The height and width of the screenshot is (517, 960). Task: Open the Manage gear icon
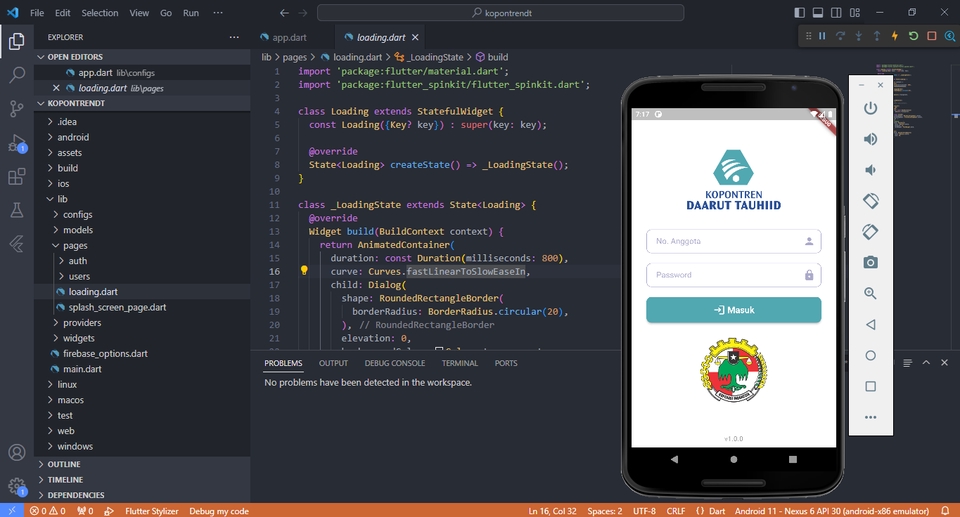17,486
